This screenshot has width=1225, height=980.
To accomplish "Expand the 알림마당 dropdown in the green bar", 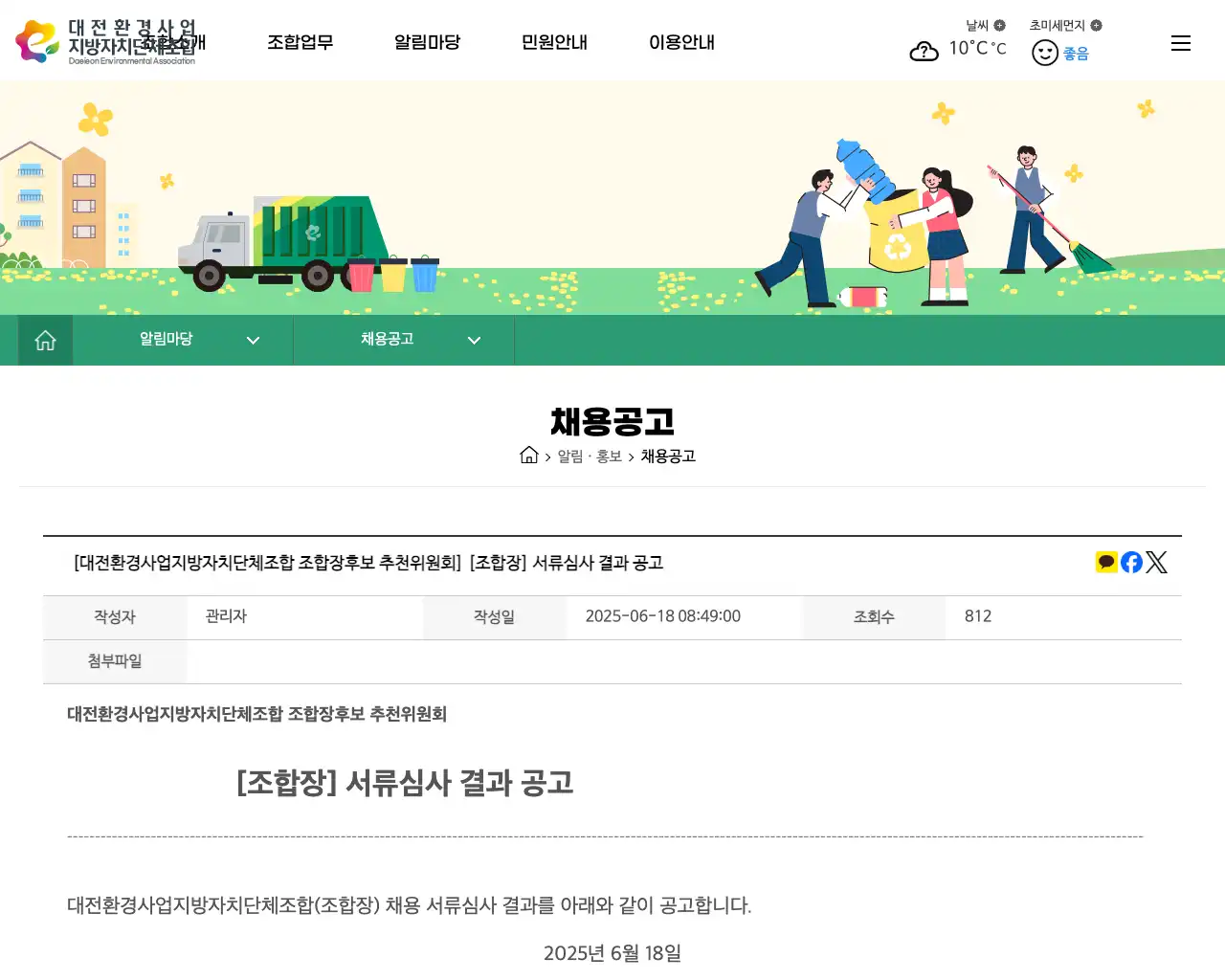I will (x=253, y=340).
